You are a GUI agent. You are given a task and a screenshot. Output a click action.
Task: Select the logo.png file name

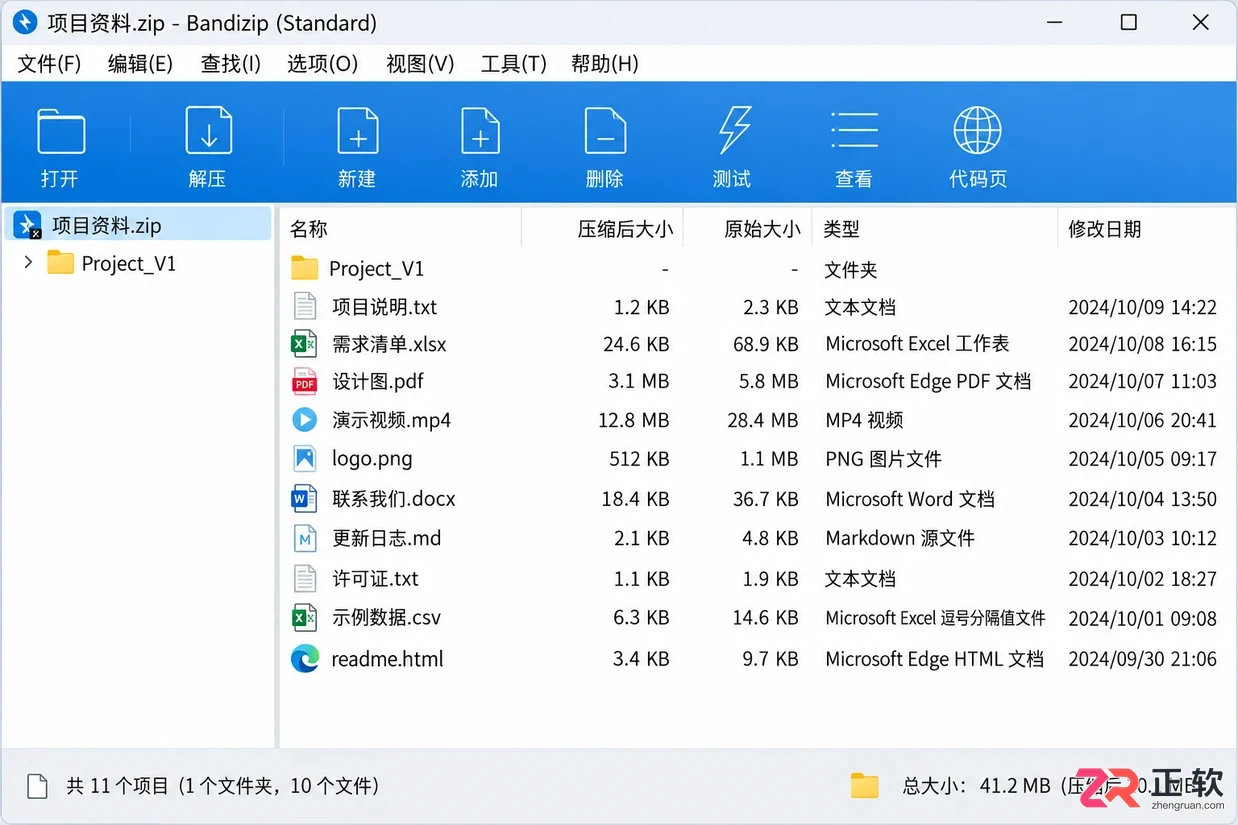click(x=372, y=459)
